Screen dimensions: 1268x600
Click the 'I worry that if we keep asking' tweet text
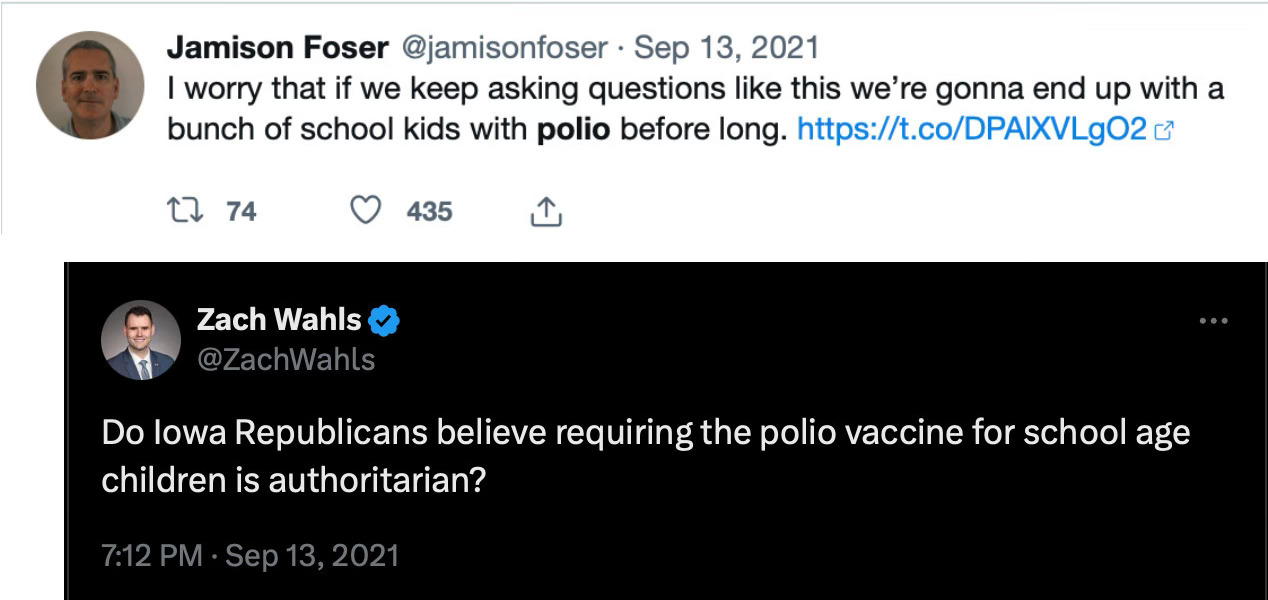(x=695, y=110)
